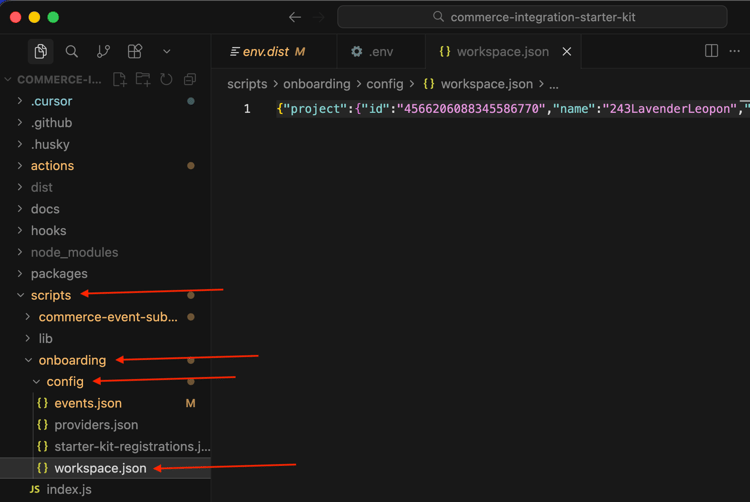Go back using the navigation arrow
Screen dimensions: 750x502
point(295,17)
